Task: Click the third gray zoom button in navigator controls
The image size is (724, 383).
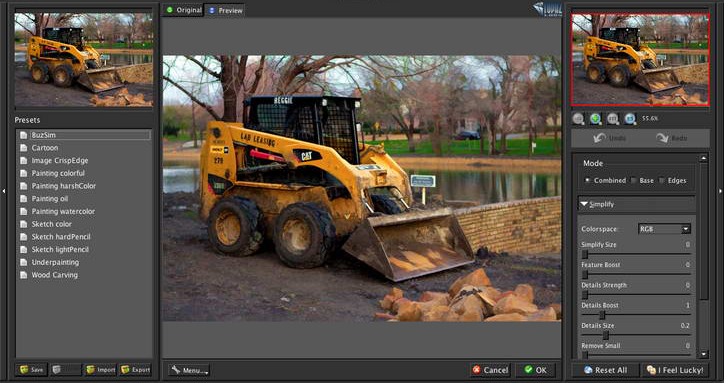Action: coord(613,119)
